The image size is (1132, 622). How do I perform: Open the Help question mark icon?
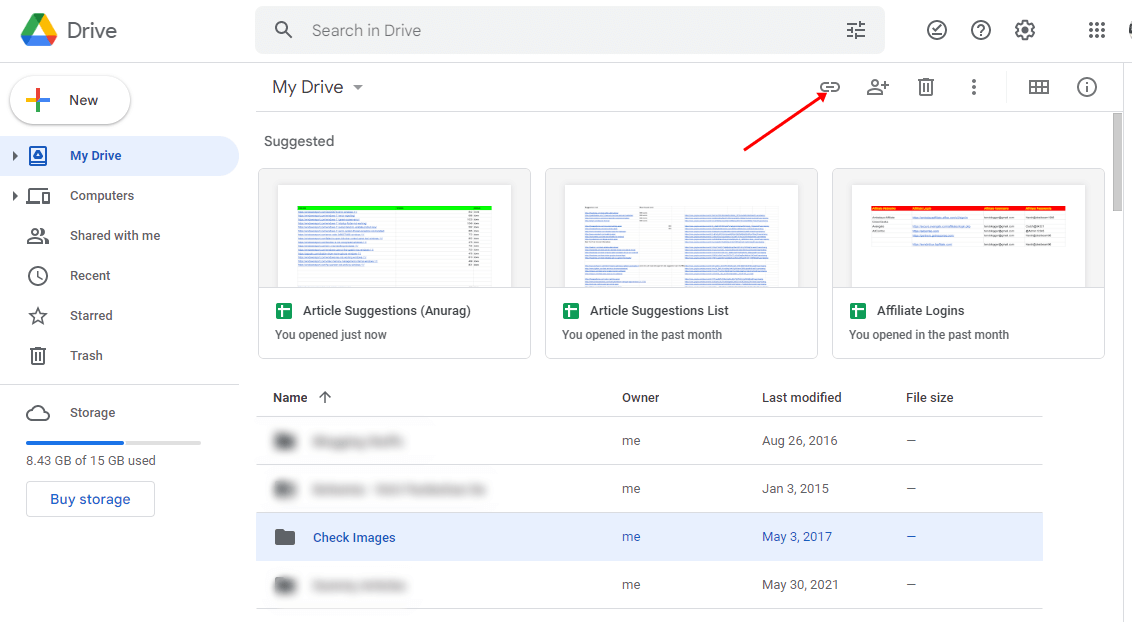click(981, 30)
